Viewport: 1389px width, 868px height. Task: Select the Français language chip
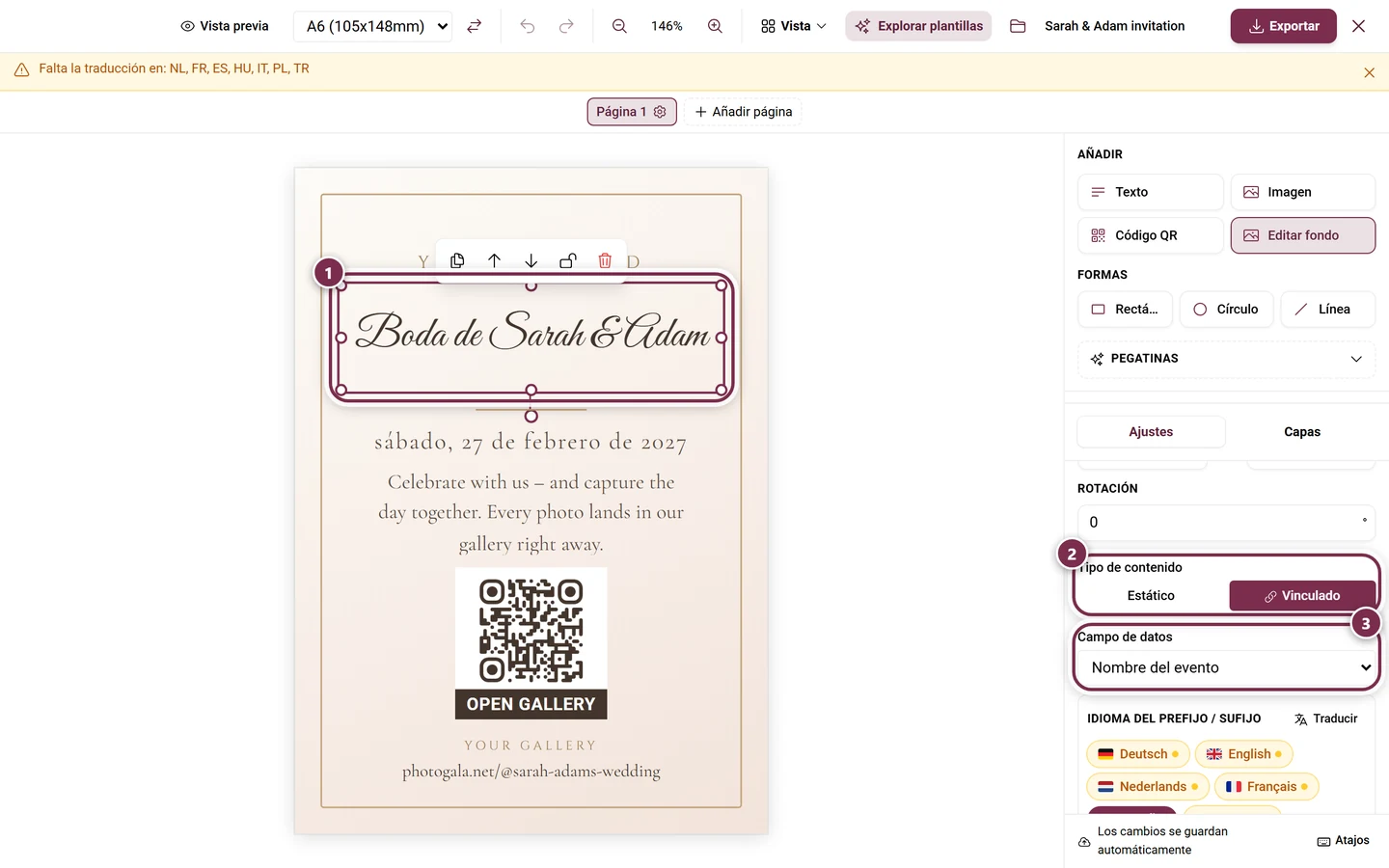click(x=1266, y=787)
